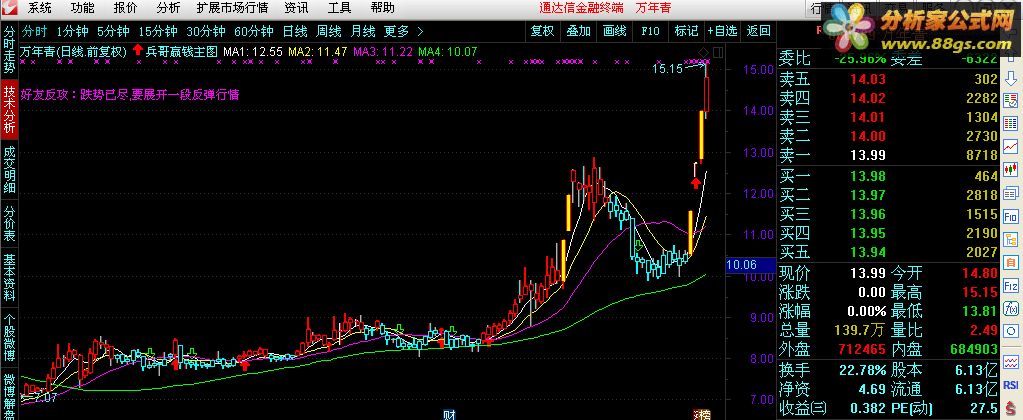
Task: Open the 帮助 menu
Action: [382, 8]
